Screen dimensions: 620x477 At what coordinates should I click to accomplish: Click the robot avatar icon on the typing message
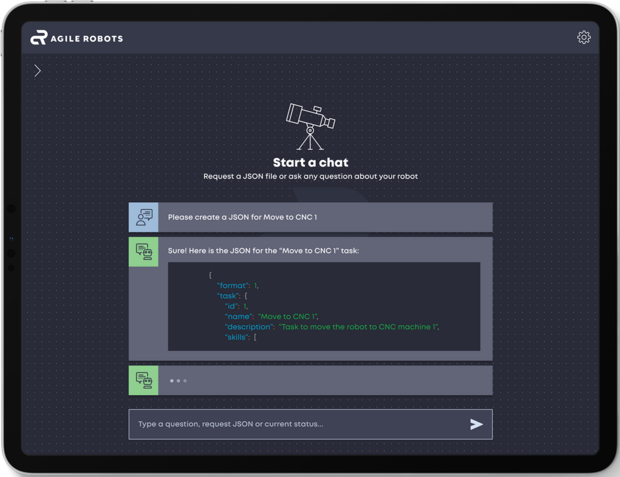tap(144, 380)
